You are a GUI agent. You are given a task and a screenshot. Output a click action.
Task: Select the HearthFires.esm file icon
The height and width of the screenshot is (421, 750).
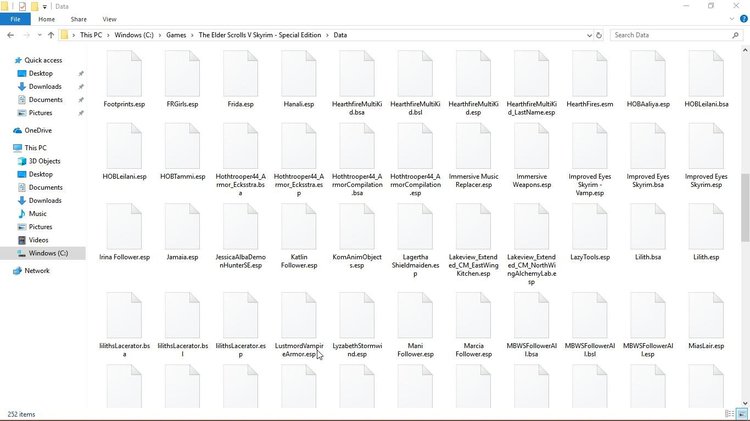(590, 74)
